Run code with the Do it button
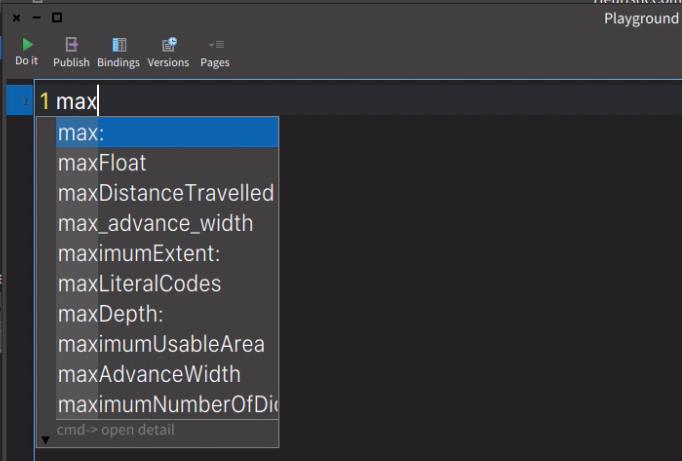Screen dimensions: 682x461 pyautogui.click(x=27, y=52)
